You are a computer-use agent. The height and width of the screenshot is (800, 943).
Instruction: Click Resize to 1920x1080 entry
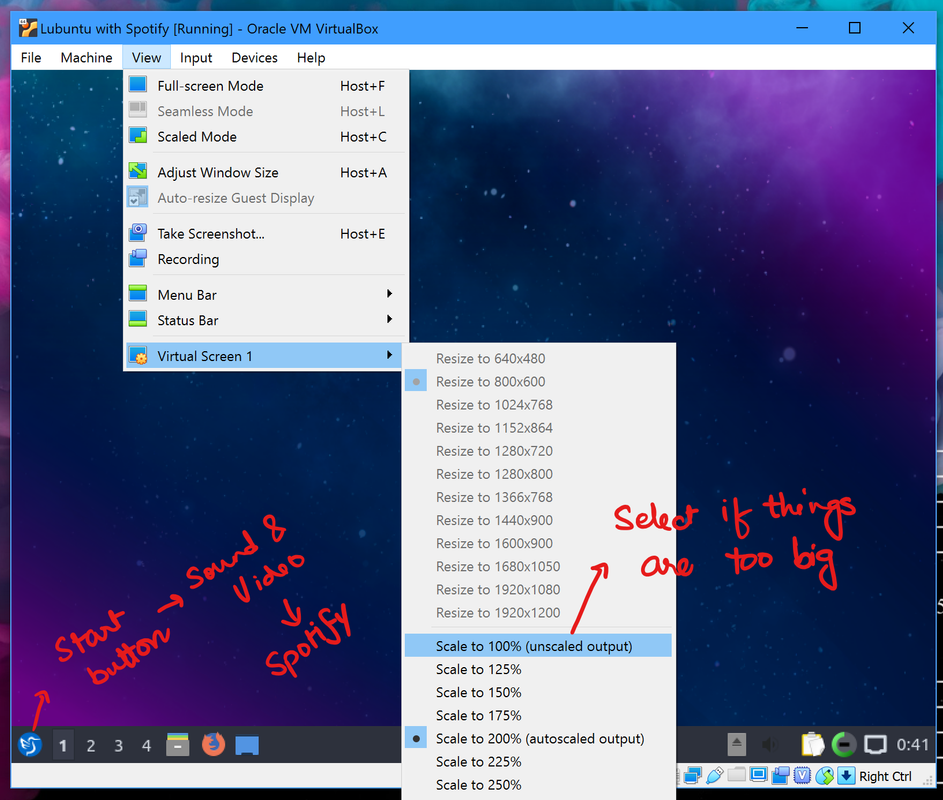click(538, 589)
